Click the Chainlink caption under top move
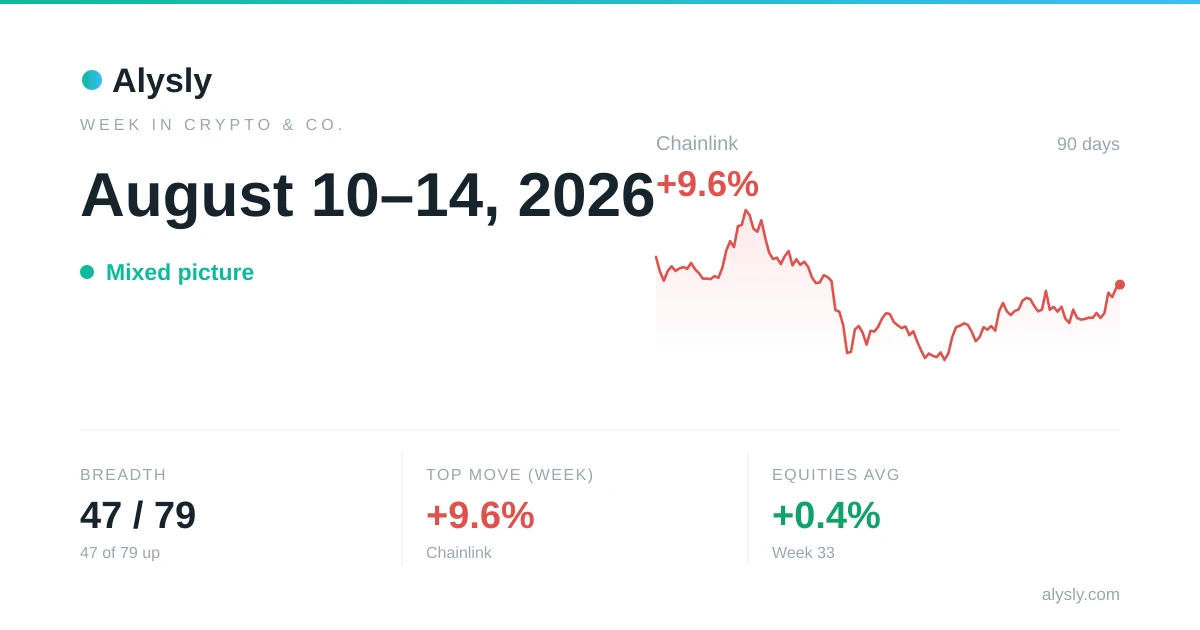 click(x=459, y=553)
